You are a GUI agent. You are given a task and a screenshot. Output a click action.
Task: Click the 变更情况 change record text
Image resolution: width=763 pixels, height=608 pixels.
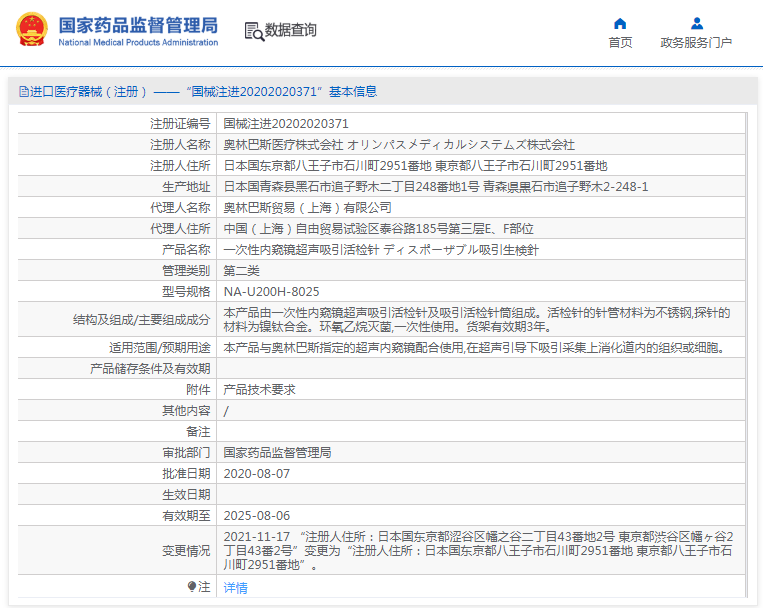point(478,551)
